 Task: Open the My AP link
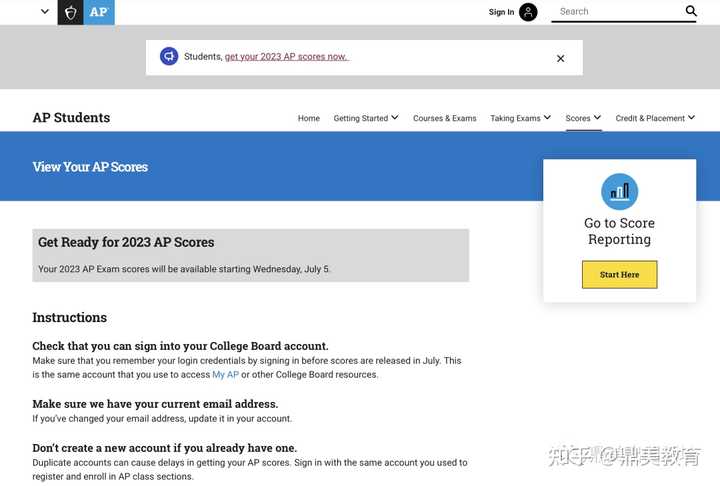[x=225, y=375]
